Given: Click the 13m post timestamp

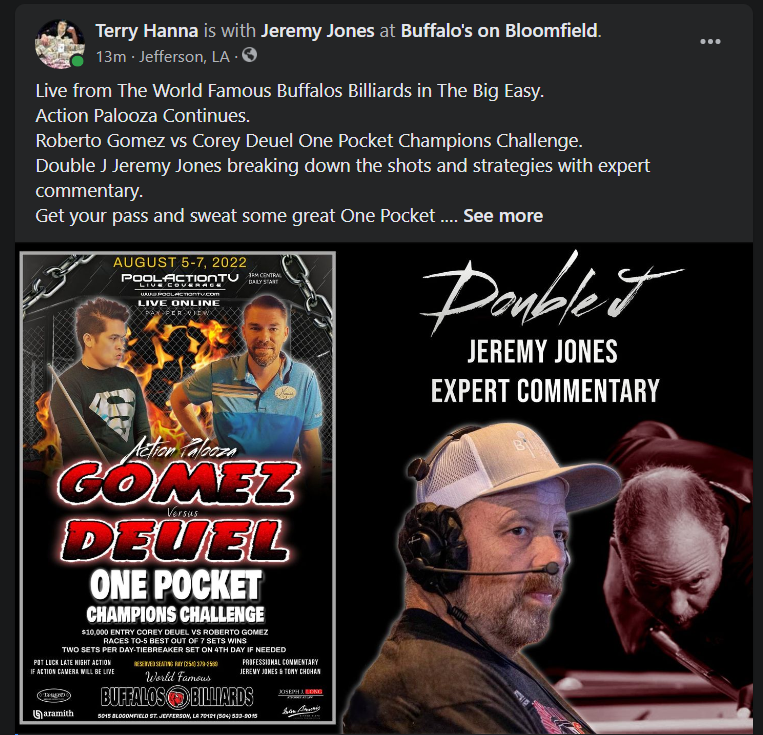Looking at the screenshot, I should pos(111,57).
